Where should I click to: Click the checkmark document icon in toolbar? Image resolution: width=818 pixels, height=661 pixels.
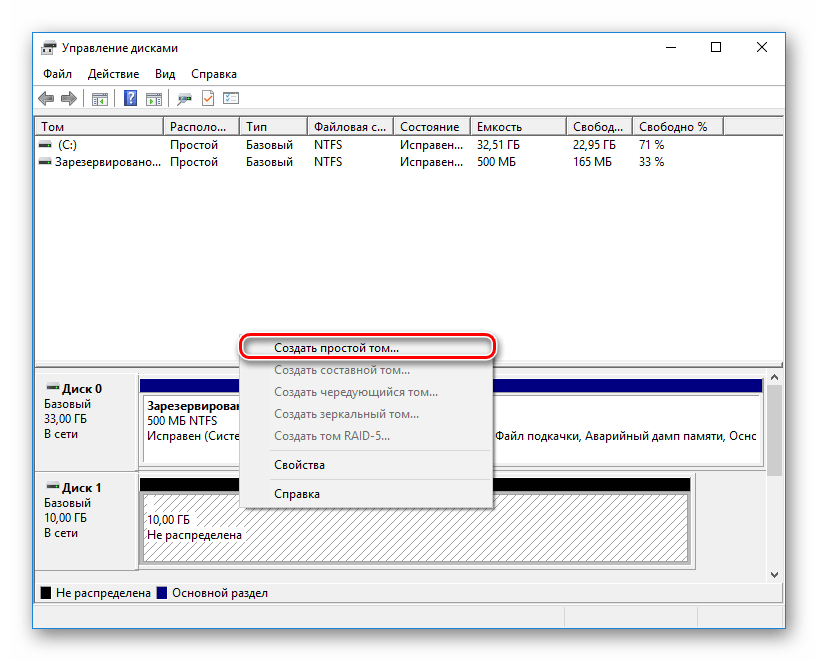tap(209, 98)
